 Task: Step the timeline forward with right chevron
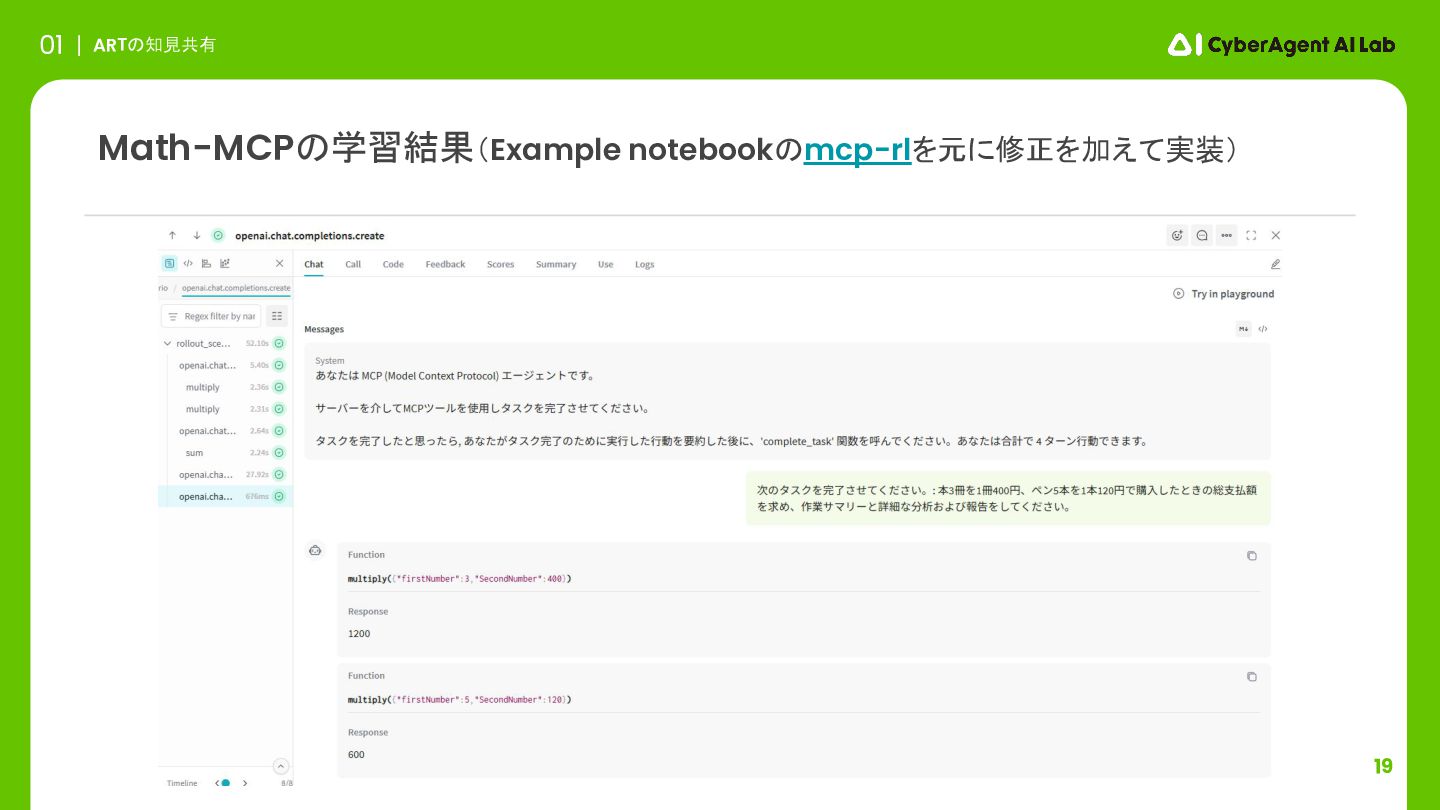[246, 783]
